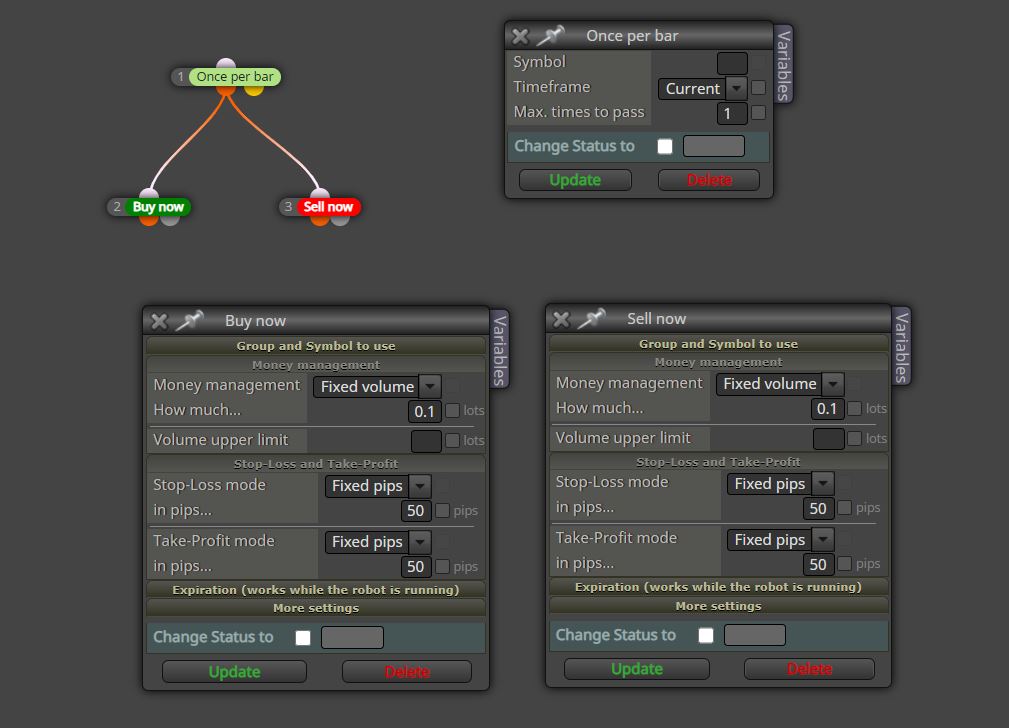Pin the Sell now panel
1009x728 pixels.
point(592,318)
